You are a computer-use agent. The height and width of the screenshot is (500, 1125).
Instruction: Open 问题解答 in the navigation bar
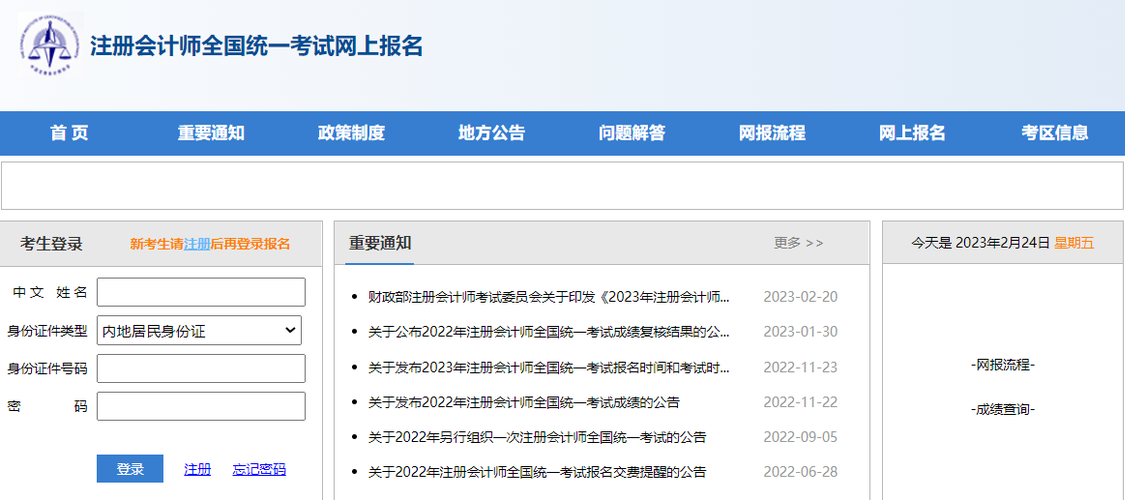coord(632,133)
